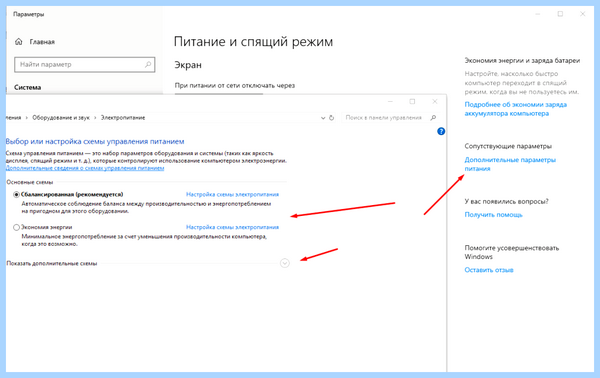Viewport: 600px width, 378px height.
Task: Refresh the Control Panel address bar
Action: tap(331, 118)
